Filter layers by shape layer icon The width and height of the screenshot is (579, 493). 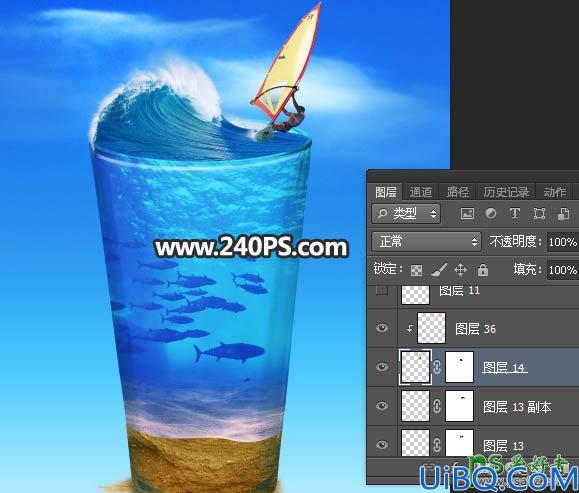[539, 214]
